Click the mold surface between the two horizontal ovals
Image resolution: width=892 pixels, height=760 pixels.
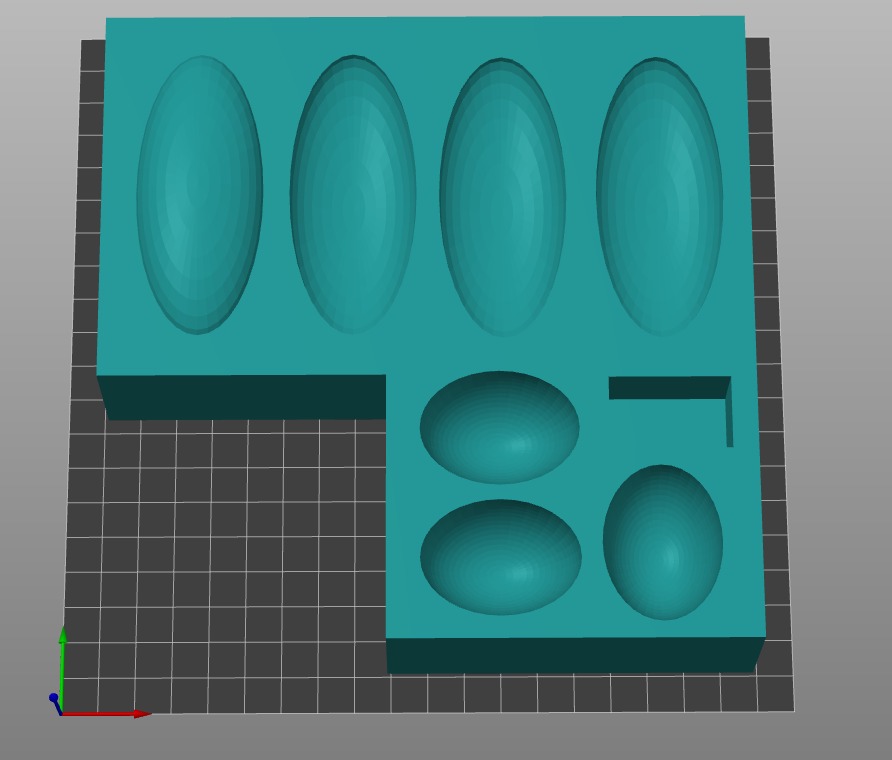point(500,492)
